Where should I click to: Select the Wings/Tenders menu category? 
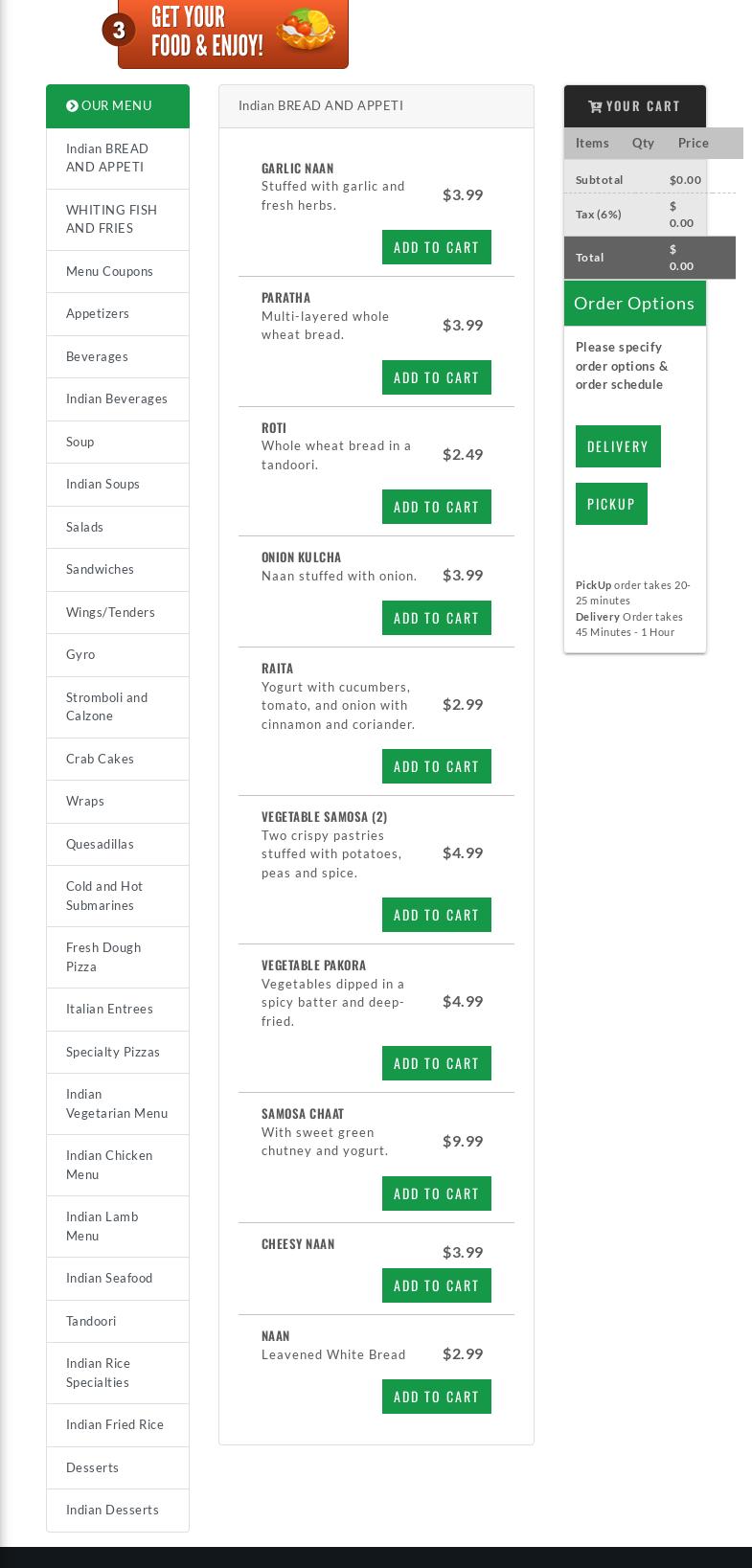[x=110, y=612]
